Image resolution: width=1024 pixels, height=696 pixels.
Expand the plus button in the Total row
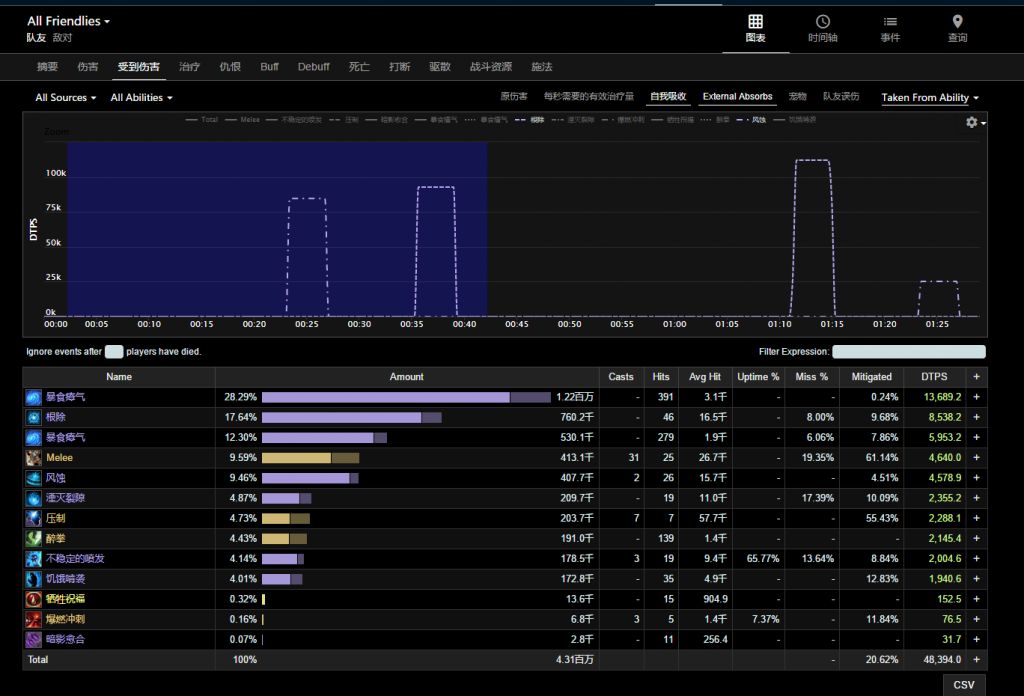coord(976,659)
